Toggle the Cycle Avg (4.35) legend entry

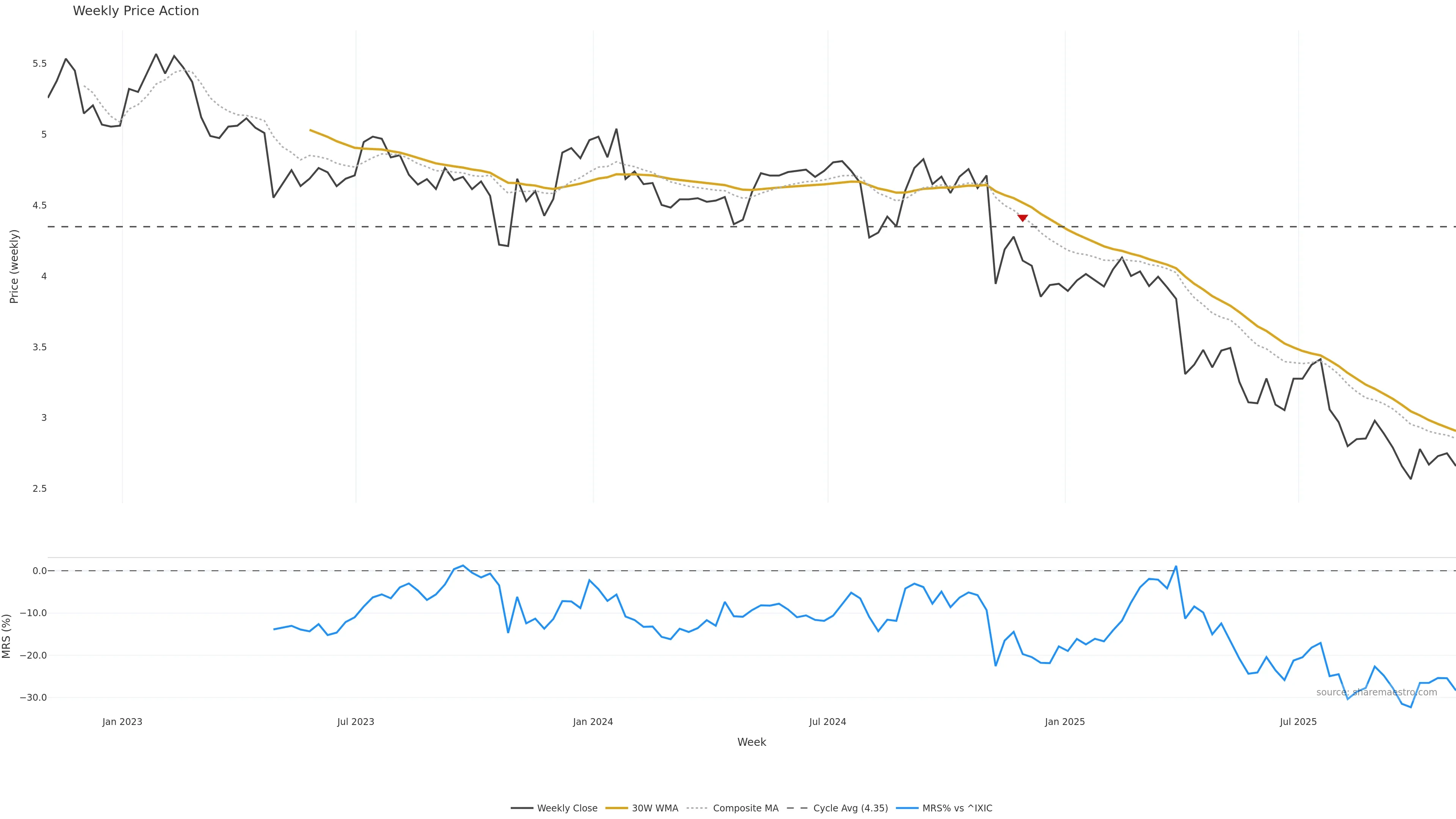[850, 808]
